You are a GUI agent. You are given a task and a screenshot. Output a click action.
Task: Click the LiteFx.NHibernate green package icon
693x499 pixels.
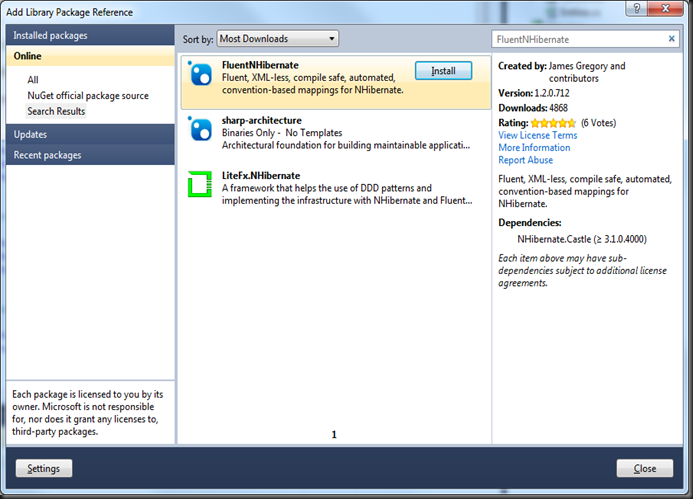(200, 184)
